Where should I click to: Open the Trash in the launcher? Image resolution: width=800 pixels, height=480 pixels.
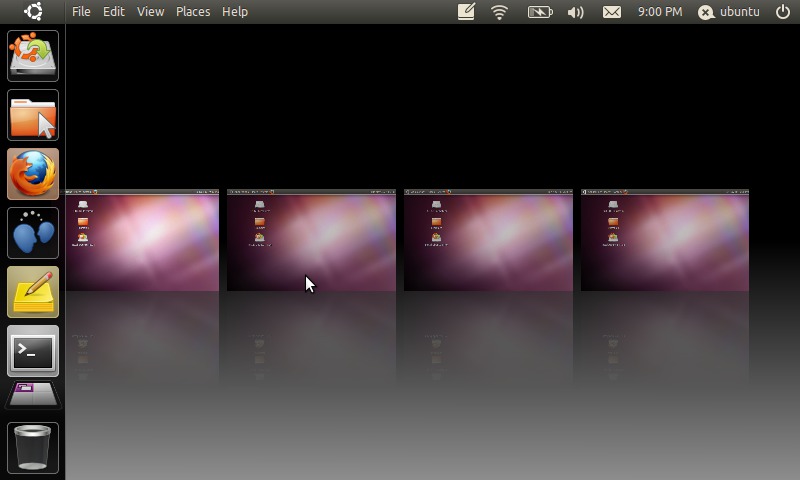click(33, 447)
